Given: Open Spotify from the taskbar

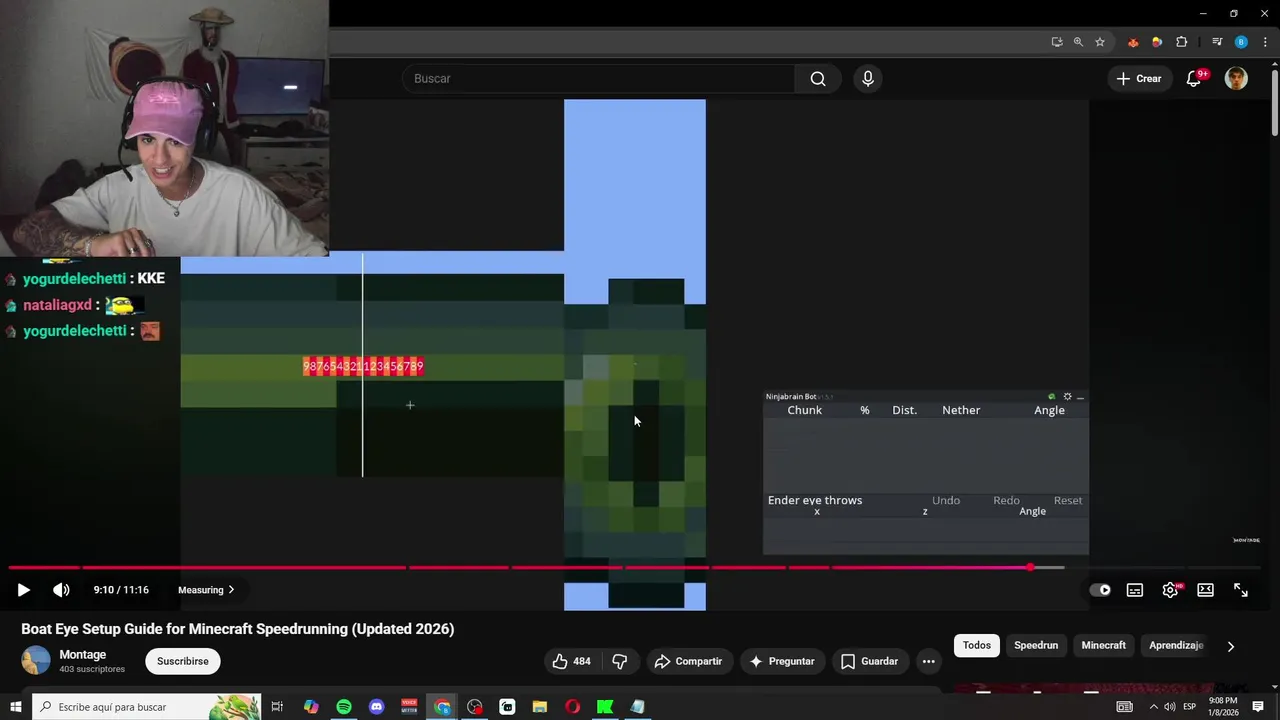Looking at the screenshot, I should click(344, 707).
